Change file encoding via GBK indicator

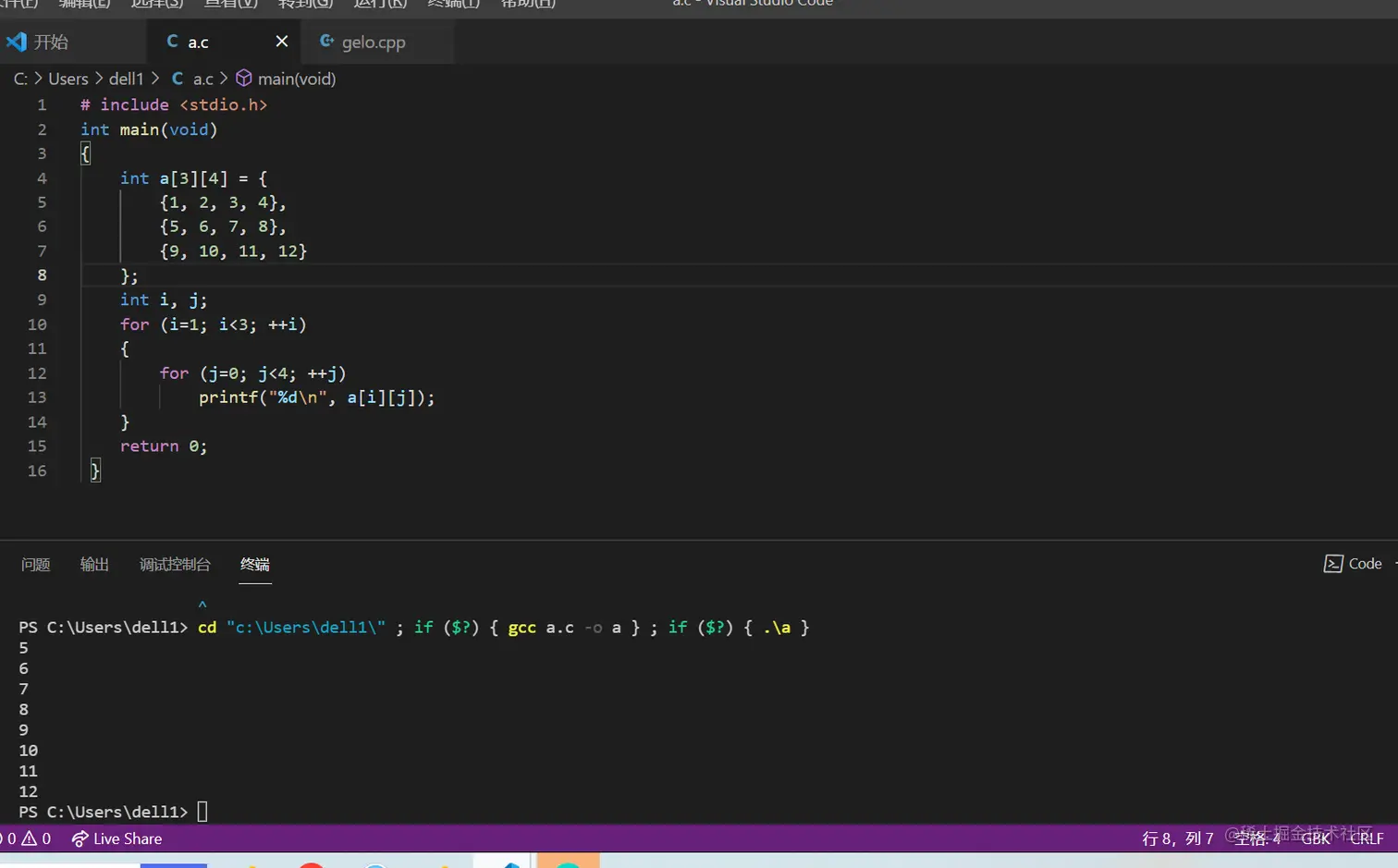pos(1316,838)
